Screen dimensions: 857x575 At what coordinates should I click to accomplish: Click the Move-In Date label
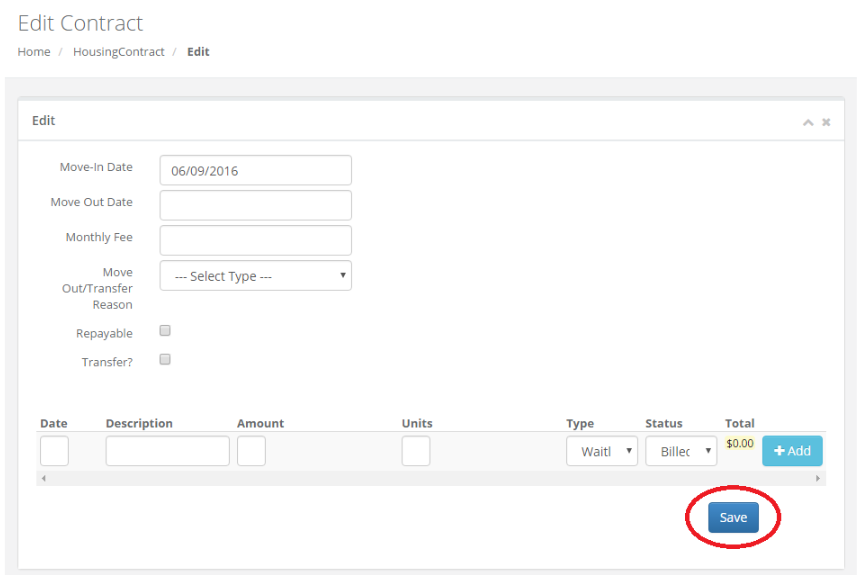96,167
